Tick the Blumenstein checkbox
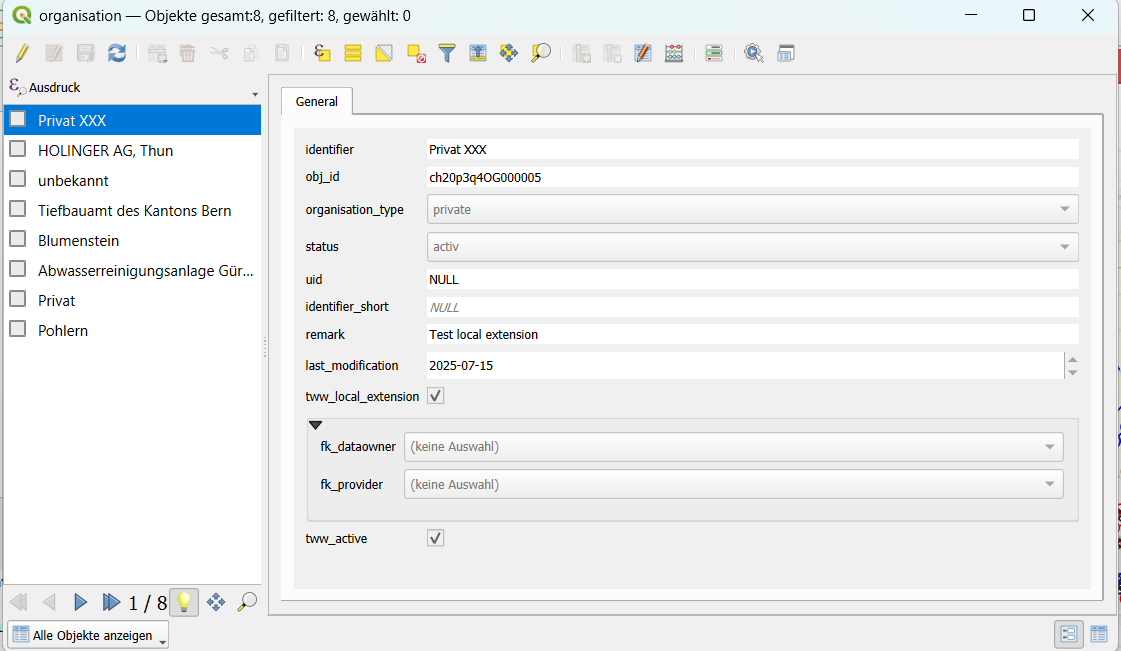 point(18,239)
